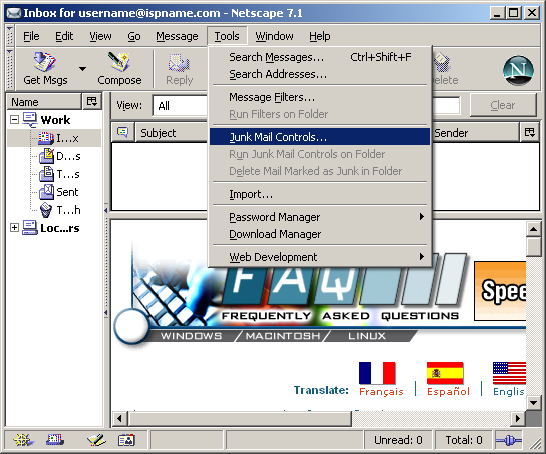Click the Français translate link
Image resolution: width=546 pixels, height=454 pixels.
(381, 392)
